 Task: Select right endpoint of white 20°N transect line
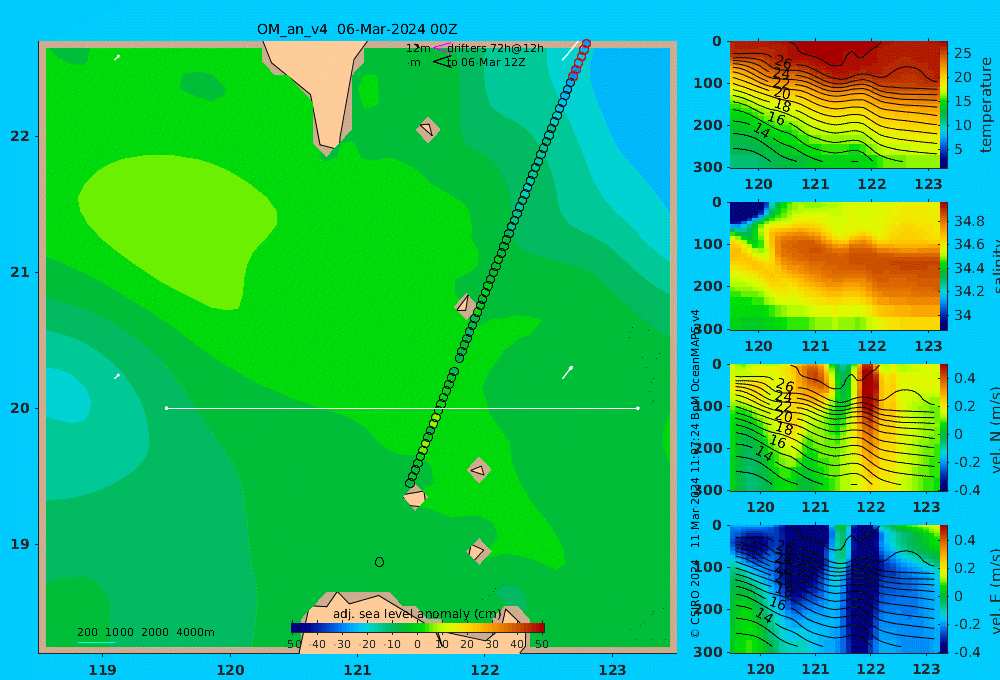(x=638, y=408)
